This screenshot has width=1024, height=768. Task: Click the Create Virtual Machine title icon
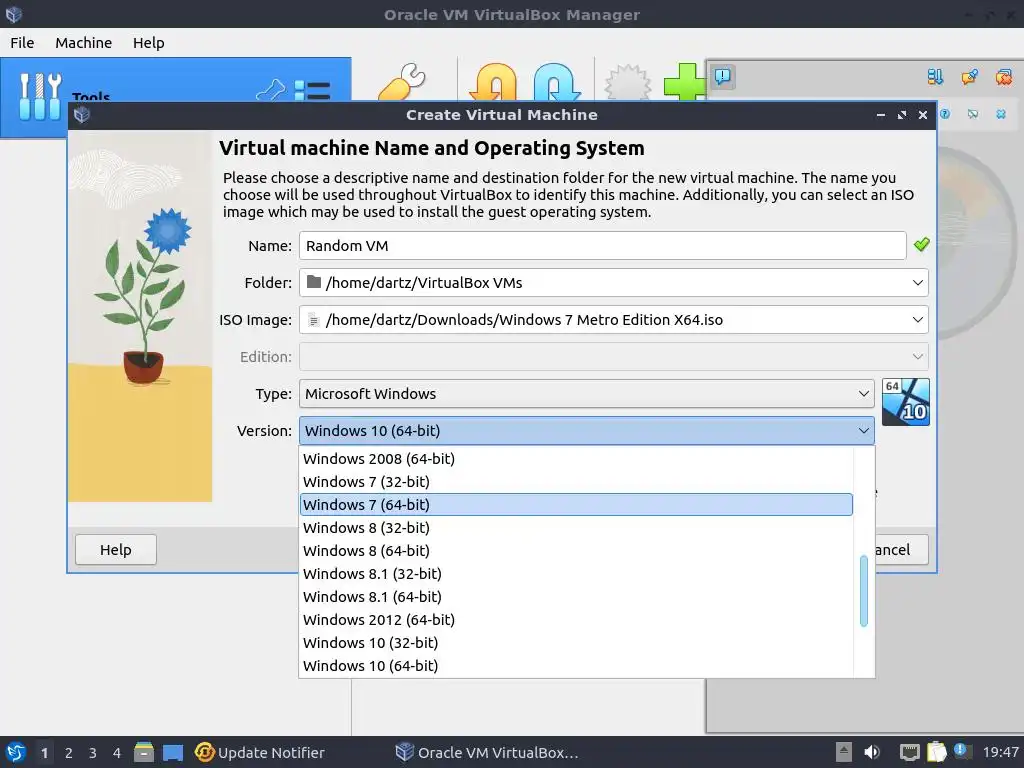82,115
